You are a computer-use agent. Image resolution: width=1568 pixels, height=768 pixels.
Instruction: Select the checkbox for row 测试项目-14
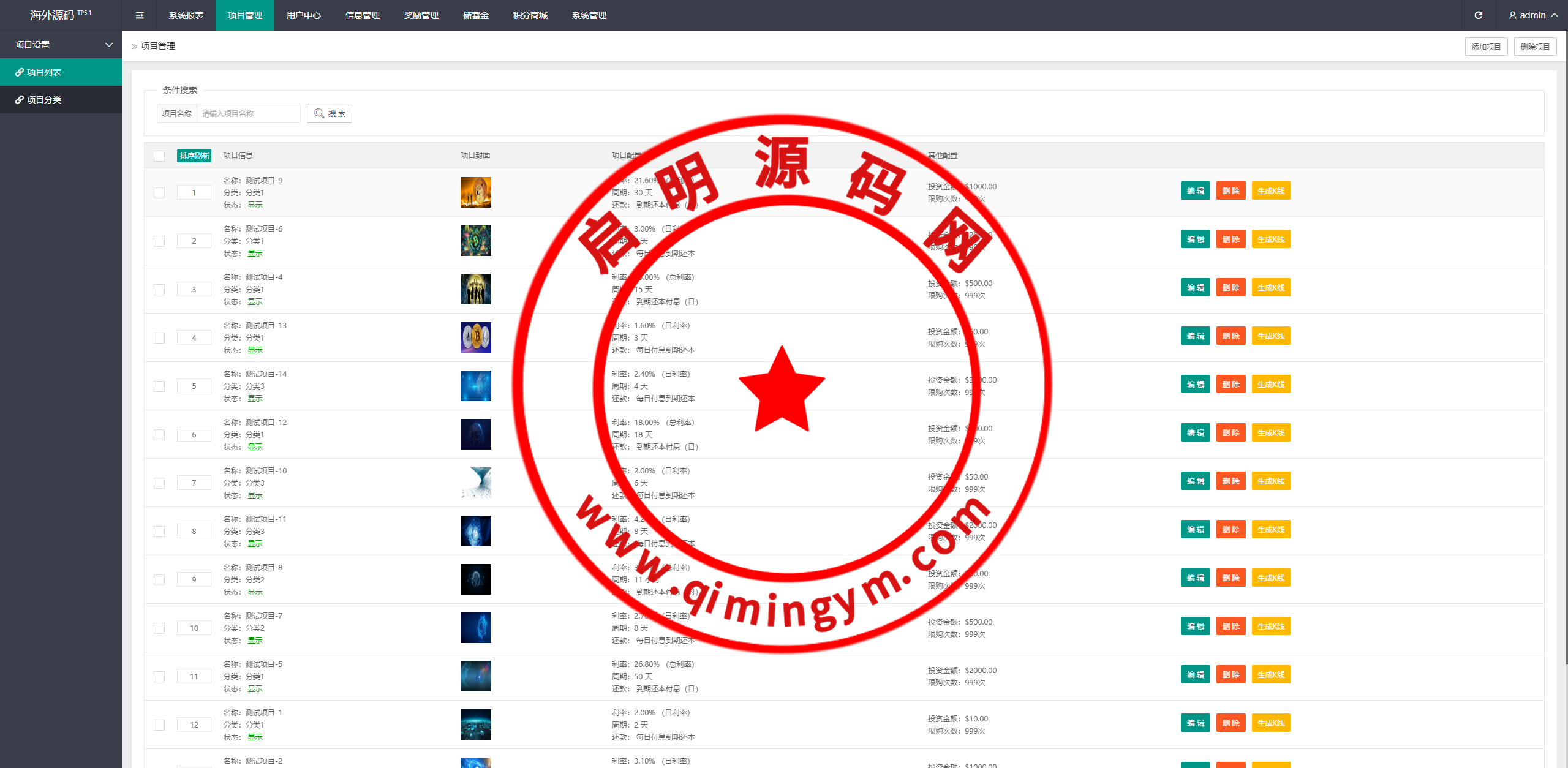tap(159, 386)
